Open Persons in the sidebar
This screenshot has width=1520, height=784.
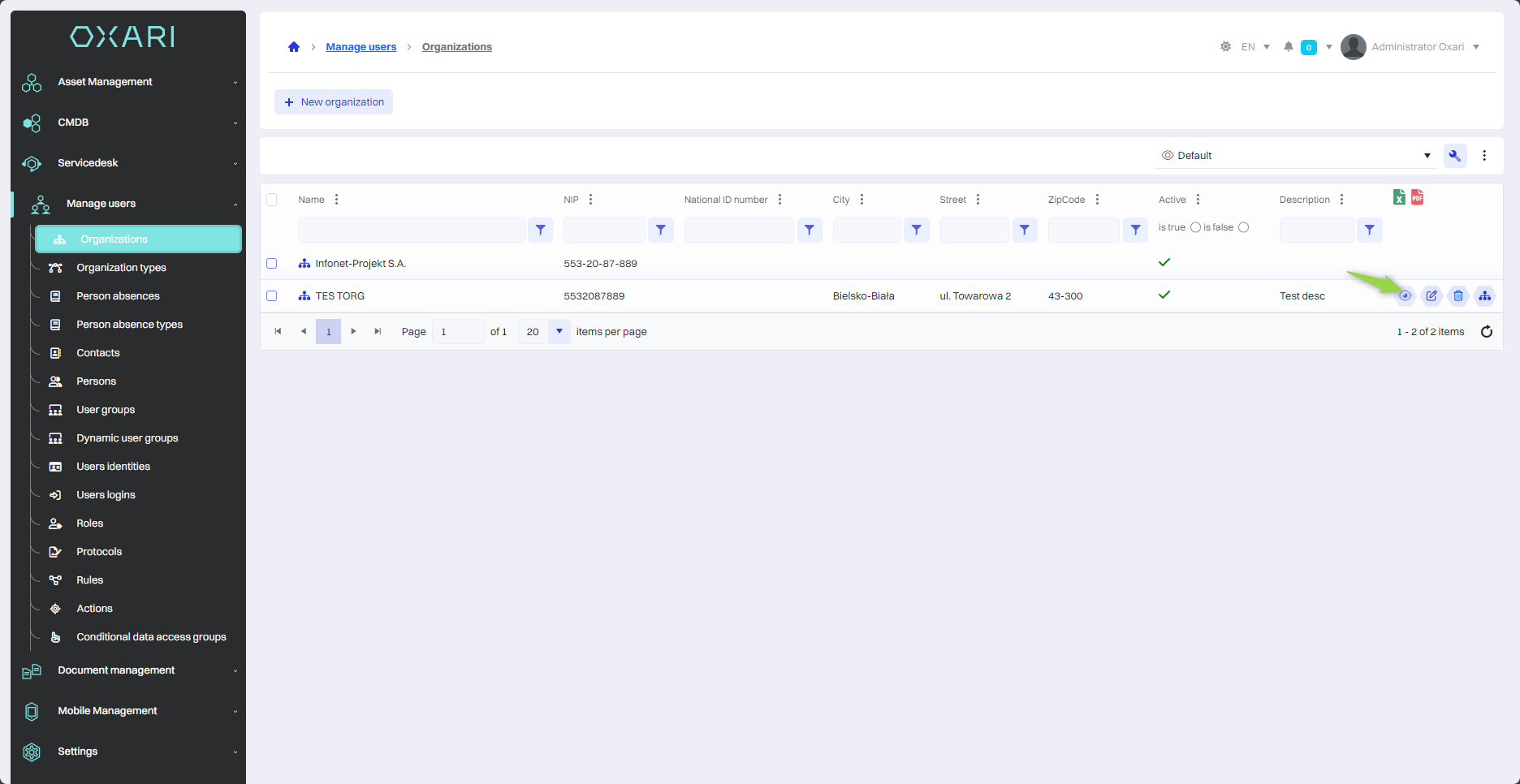click(96, 381)
